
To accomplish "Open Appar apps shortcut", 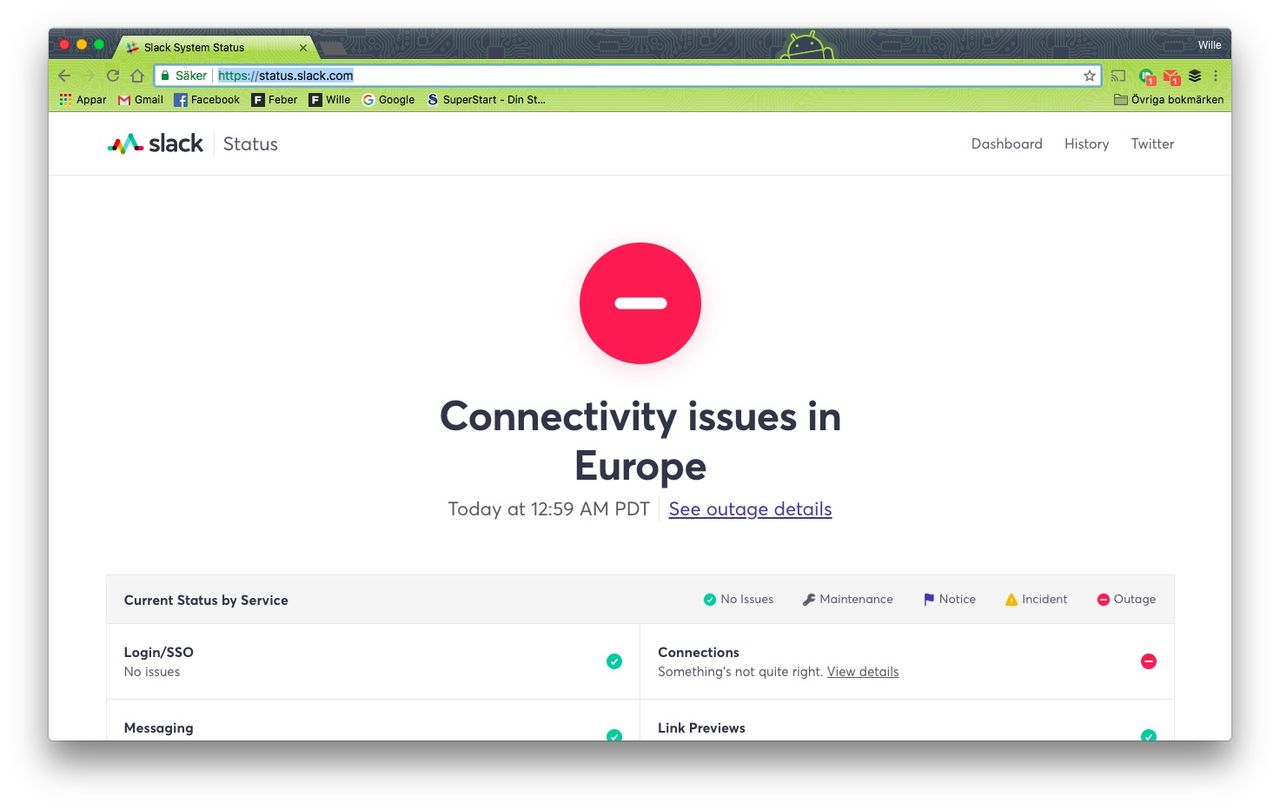I will [83, 100].
